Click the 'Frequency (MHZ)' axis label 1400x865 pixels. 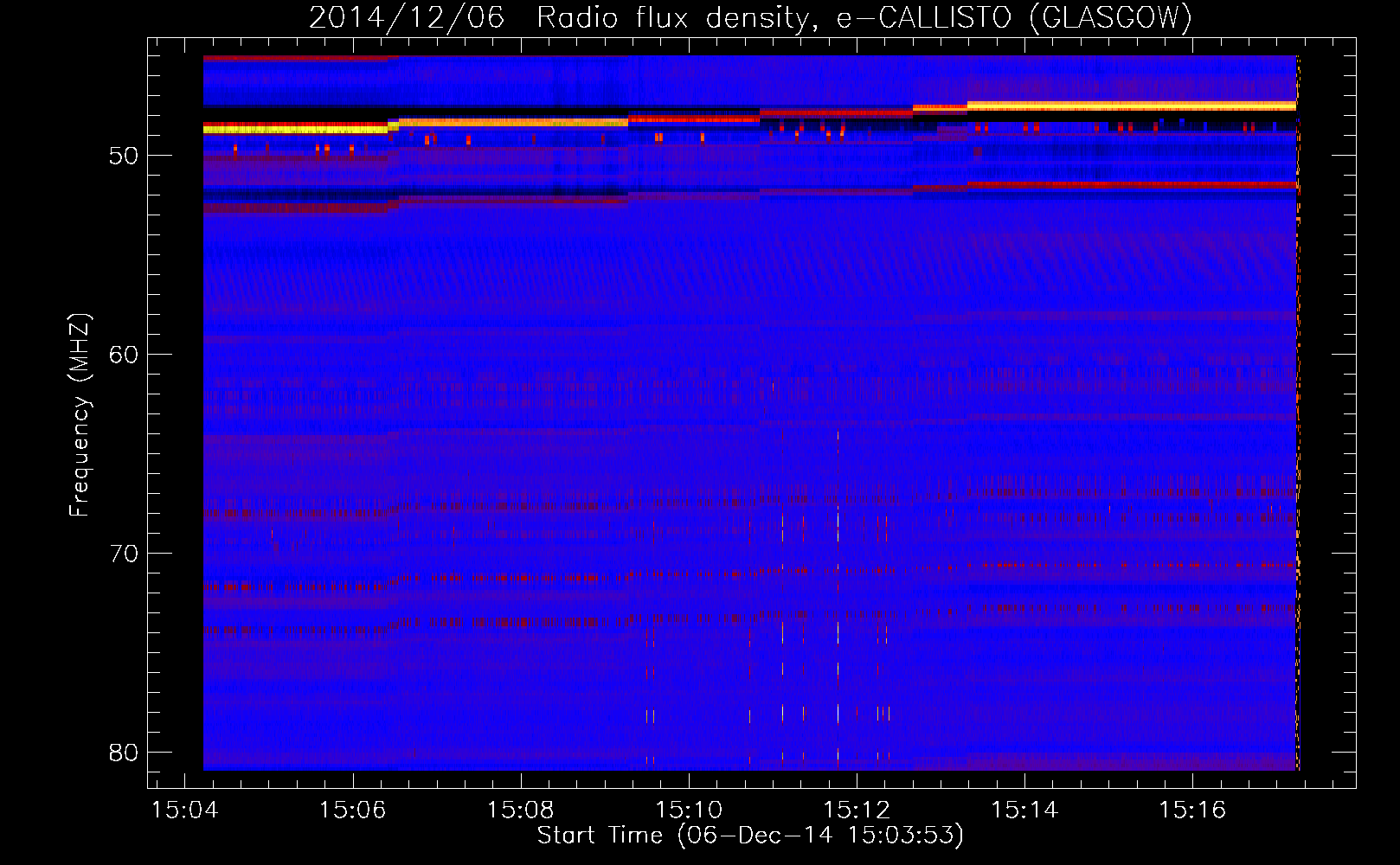tap(80, 415)
